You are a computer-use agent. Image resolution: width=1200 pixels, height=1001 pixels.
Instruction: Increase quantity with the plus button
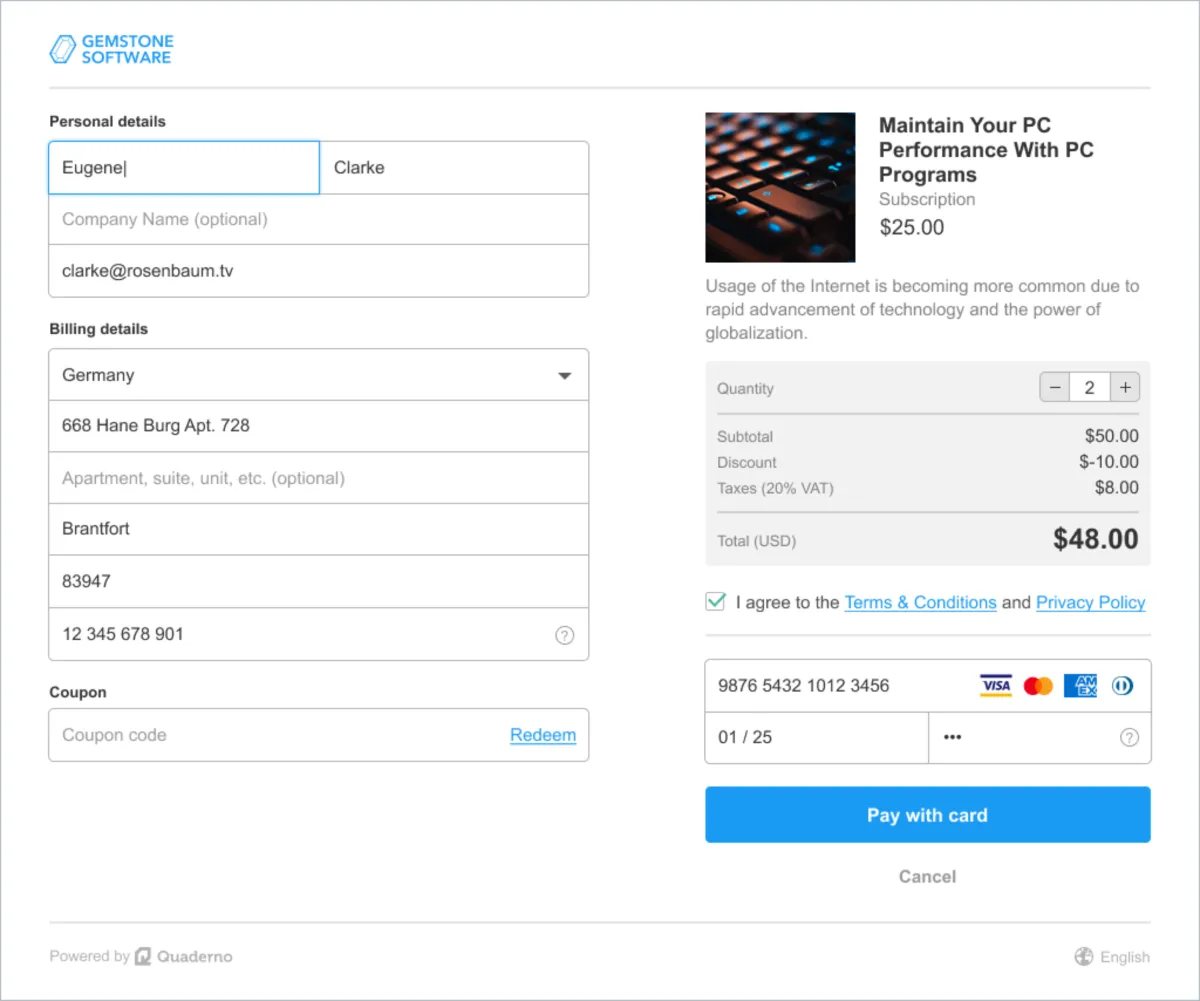point(1125,388)
